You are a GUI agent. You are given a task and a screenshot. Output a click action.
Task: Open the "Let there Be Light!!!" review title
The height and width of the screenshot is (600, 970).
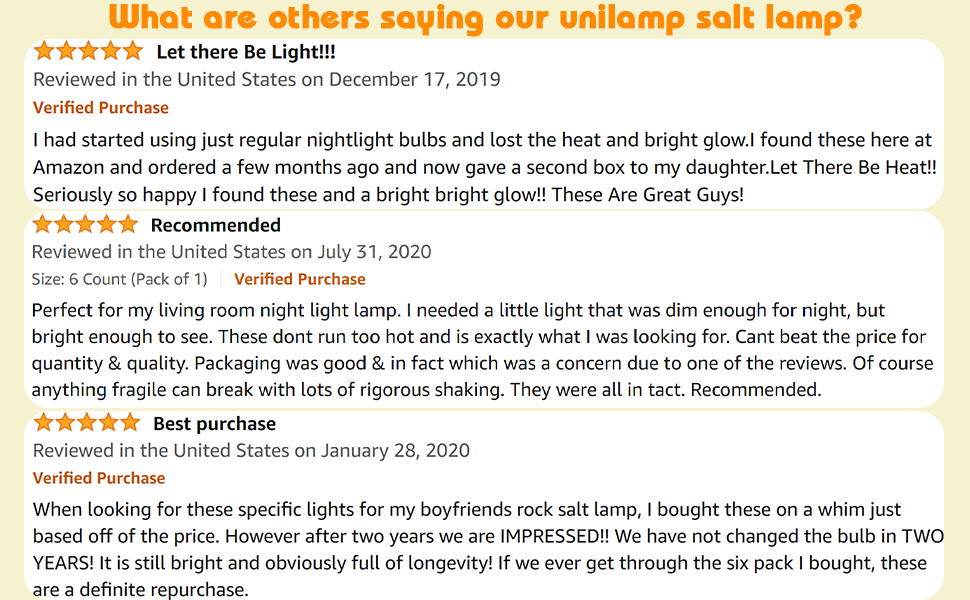point(246,53)
